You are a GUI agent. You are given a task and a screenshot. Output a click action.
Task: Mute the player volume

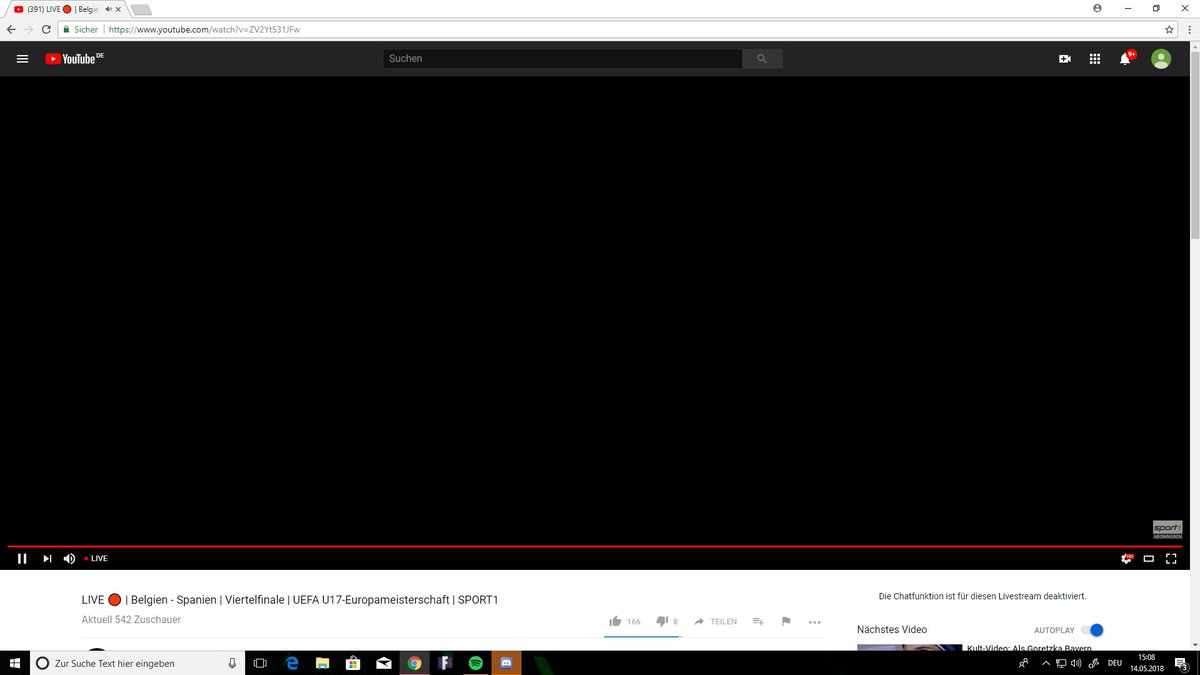coord(69,558)
